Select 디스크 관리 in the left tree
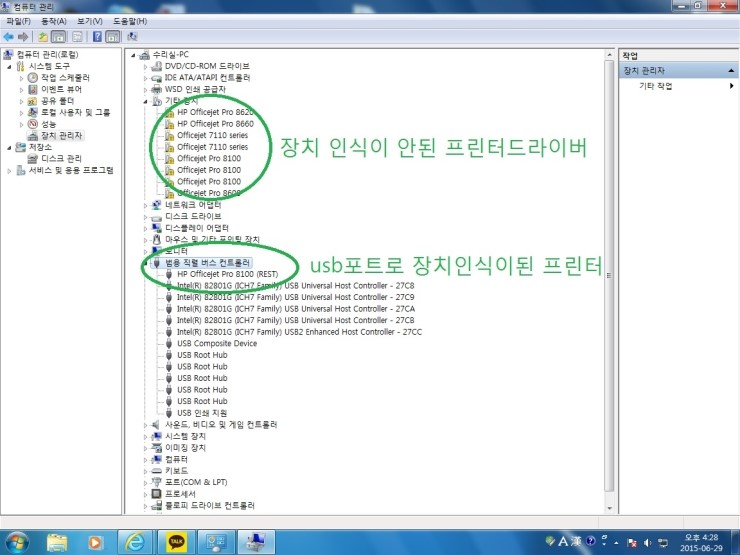Image resolution: width=740 pixels, height=555 pixels. [61, 158]
